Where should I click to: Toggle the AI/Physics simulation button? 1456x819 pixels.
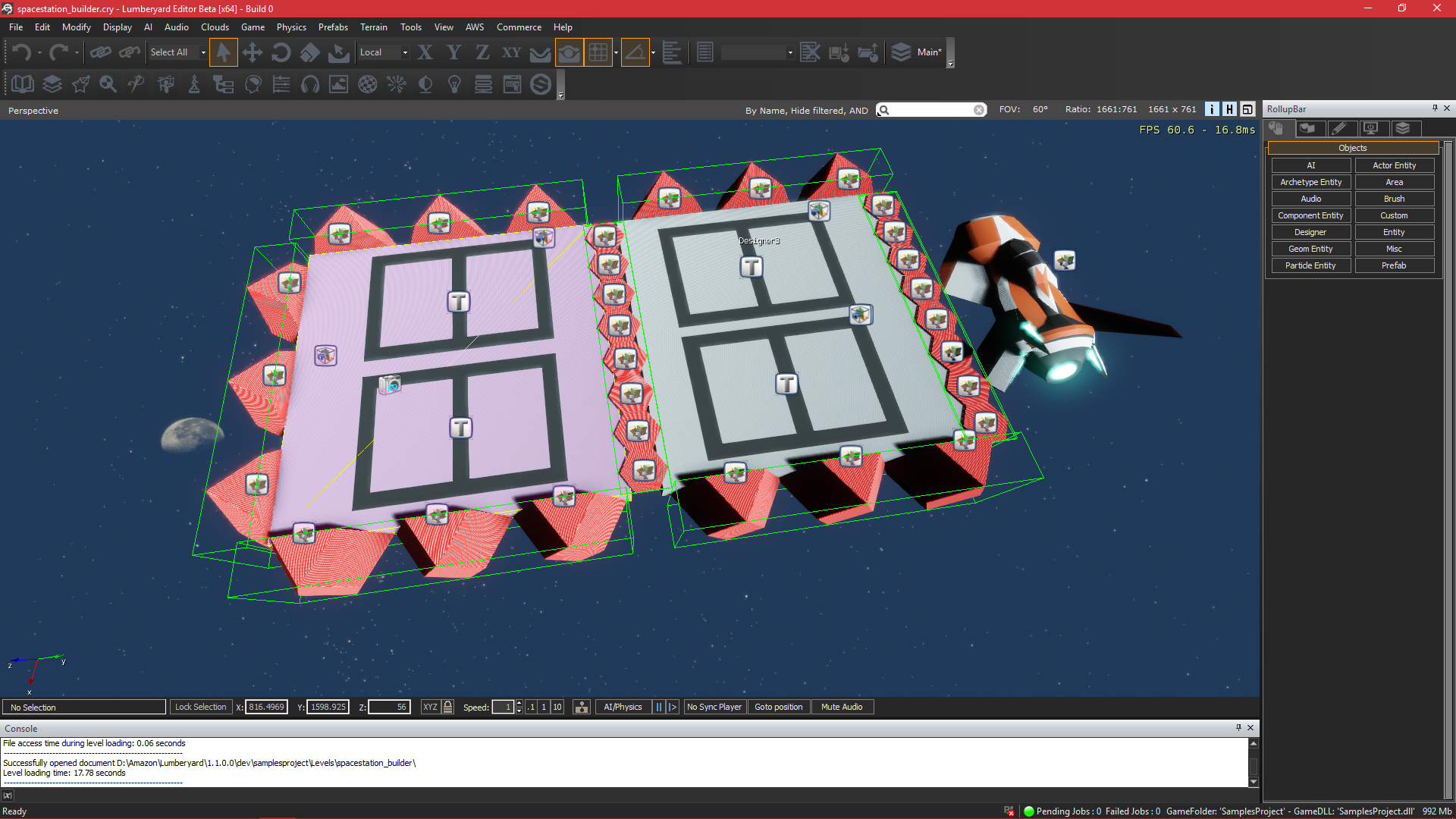point(622,707)
